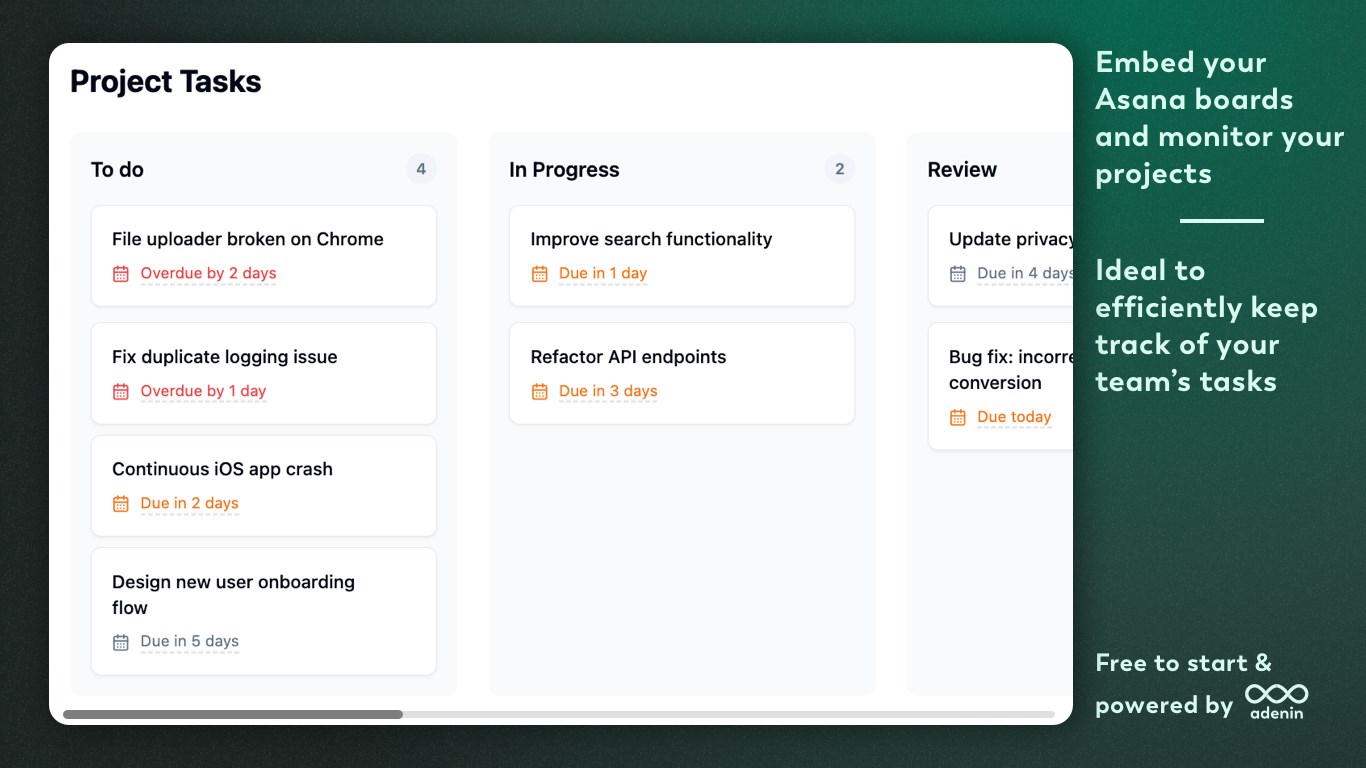Screen dimensions: 1366x768
Task: Click calendar icon on onboarding flow task
Action: [121, 642]
